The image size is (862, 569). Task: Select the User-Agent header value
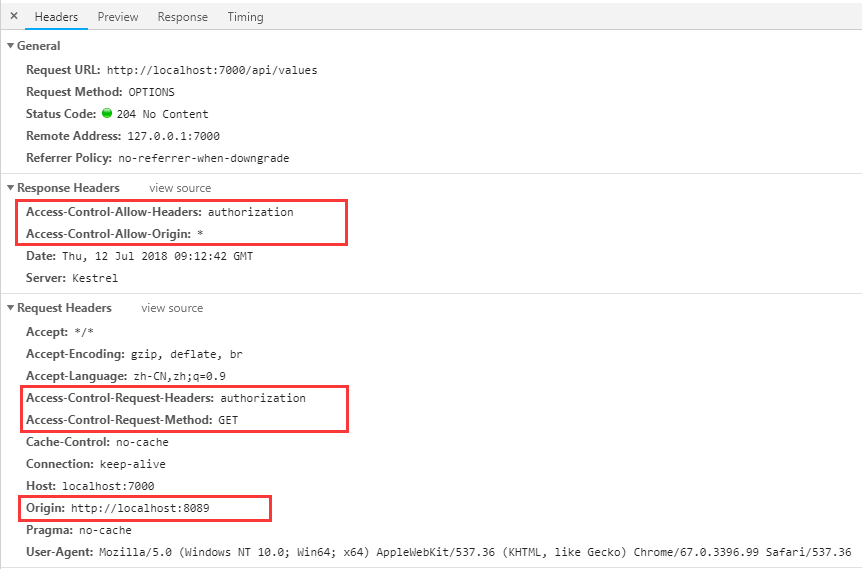(474, 552)
